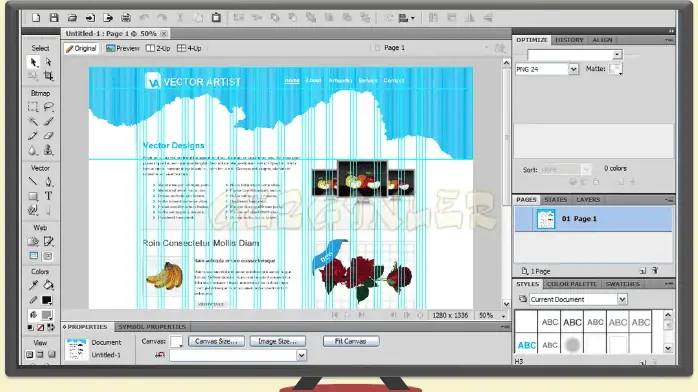698x392 pixels.
Task: Click the Image Size button
Action: pyautogui.click(x=277, y=341)
